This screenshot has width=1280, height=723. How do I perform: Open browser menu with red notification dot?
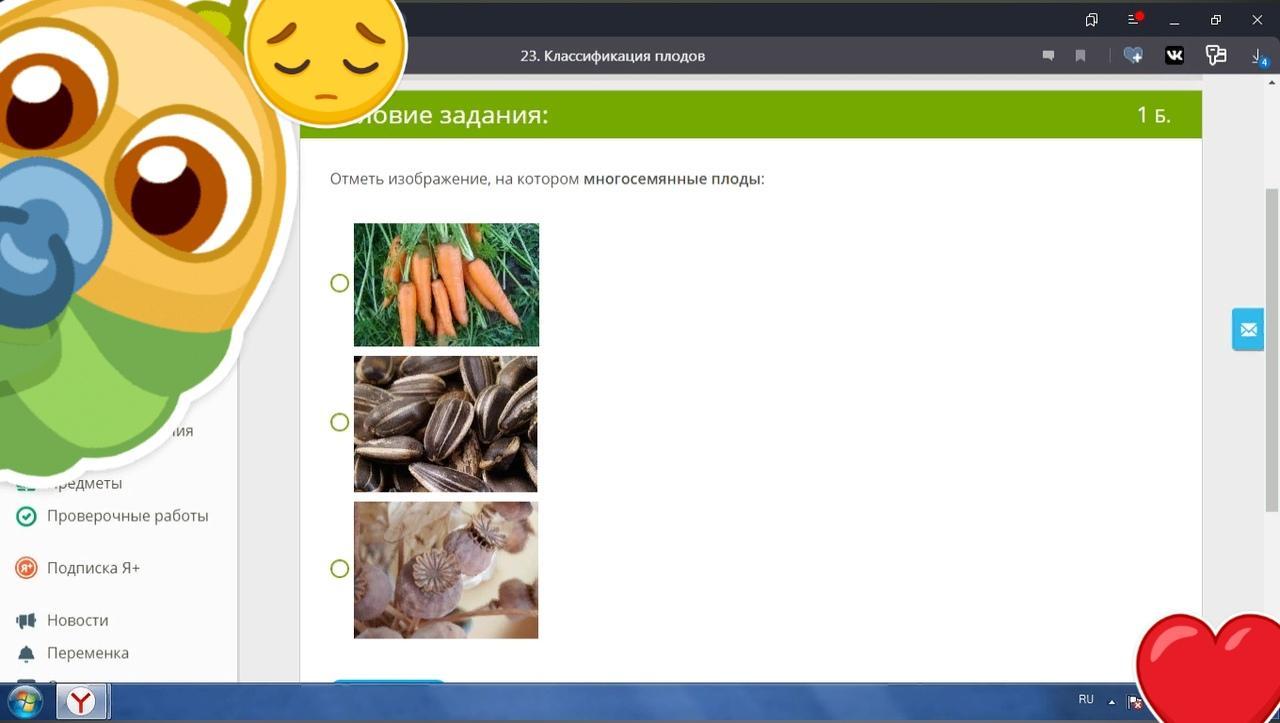pyautogui.click(x=1134, y=20)
